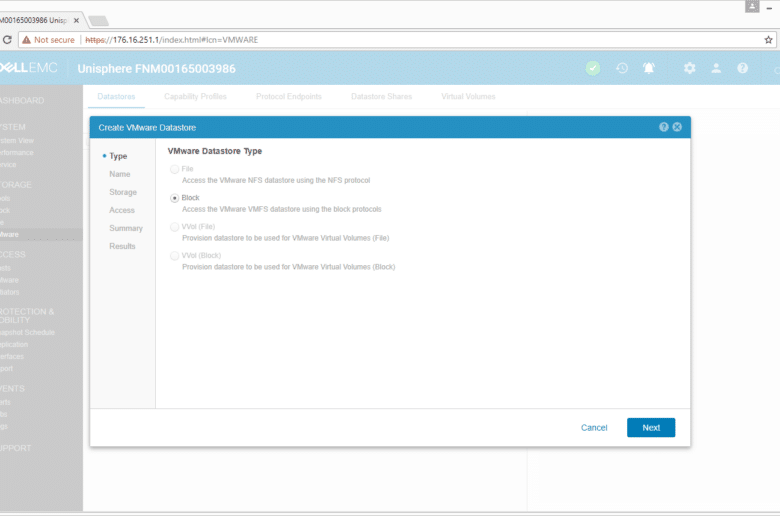Screen dimensions: 780x516
Task: Open the settings gear icon
Action: pos(689,68)
